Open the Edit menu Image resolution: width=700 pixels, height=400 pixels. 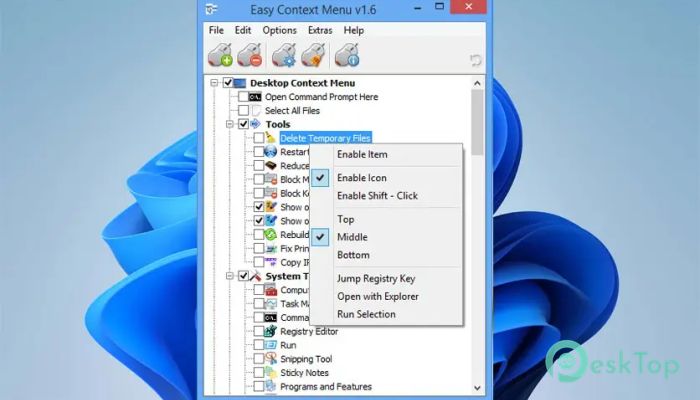click(x=243, y=30)
